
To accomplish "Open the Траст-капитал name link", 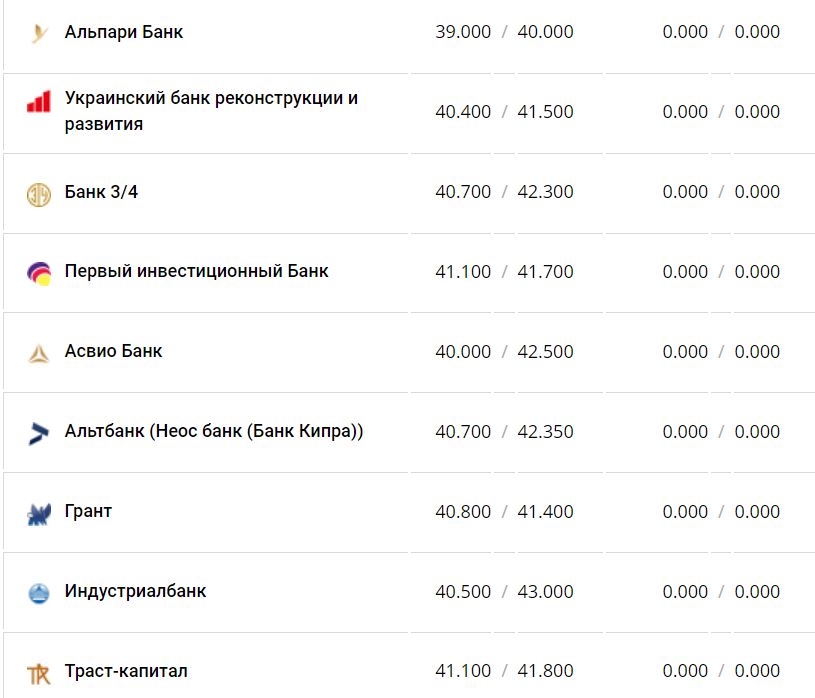I will 126,671.
